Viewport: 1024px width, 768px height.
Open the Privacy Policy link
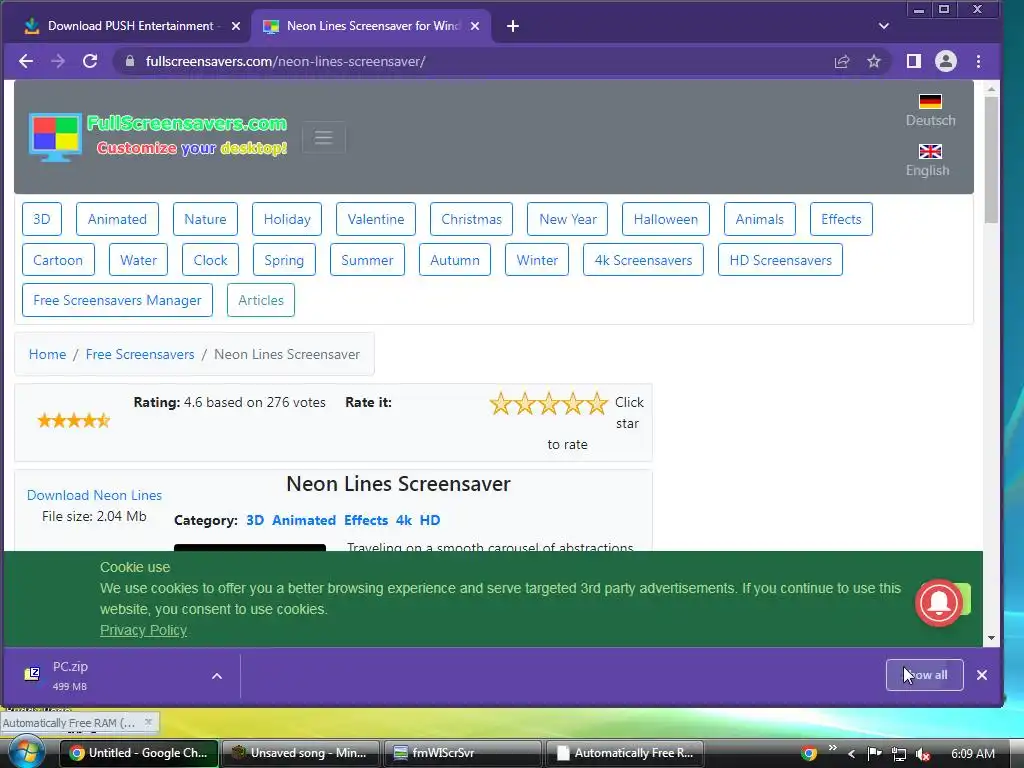click(x=143, y=630)
